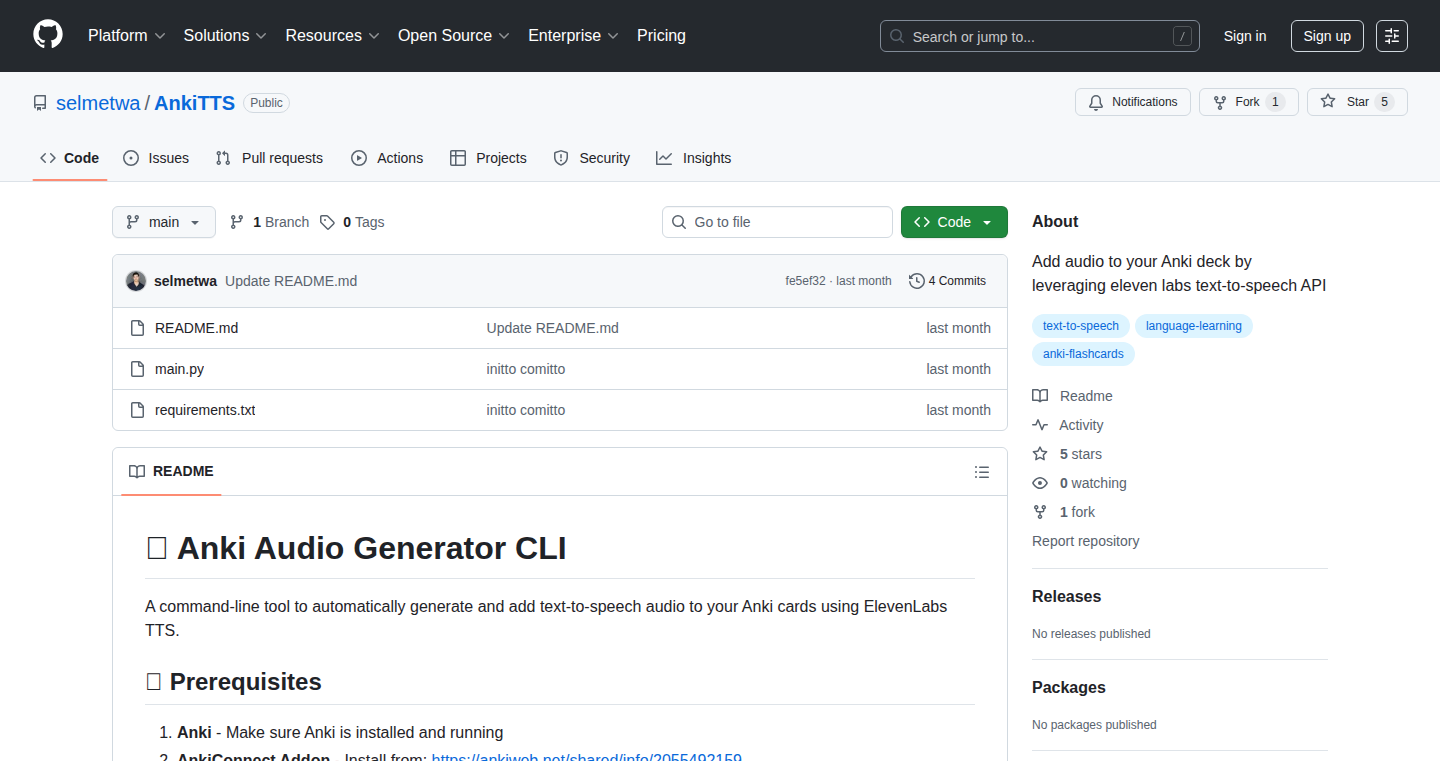This screenshot has width=1440, height=761.
Task: Click the file icon next to requirements.txt
Action: coord(138,410)
